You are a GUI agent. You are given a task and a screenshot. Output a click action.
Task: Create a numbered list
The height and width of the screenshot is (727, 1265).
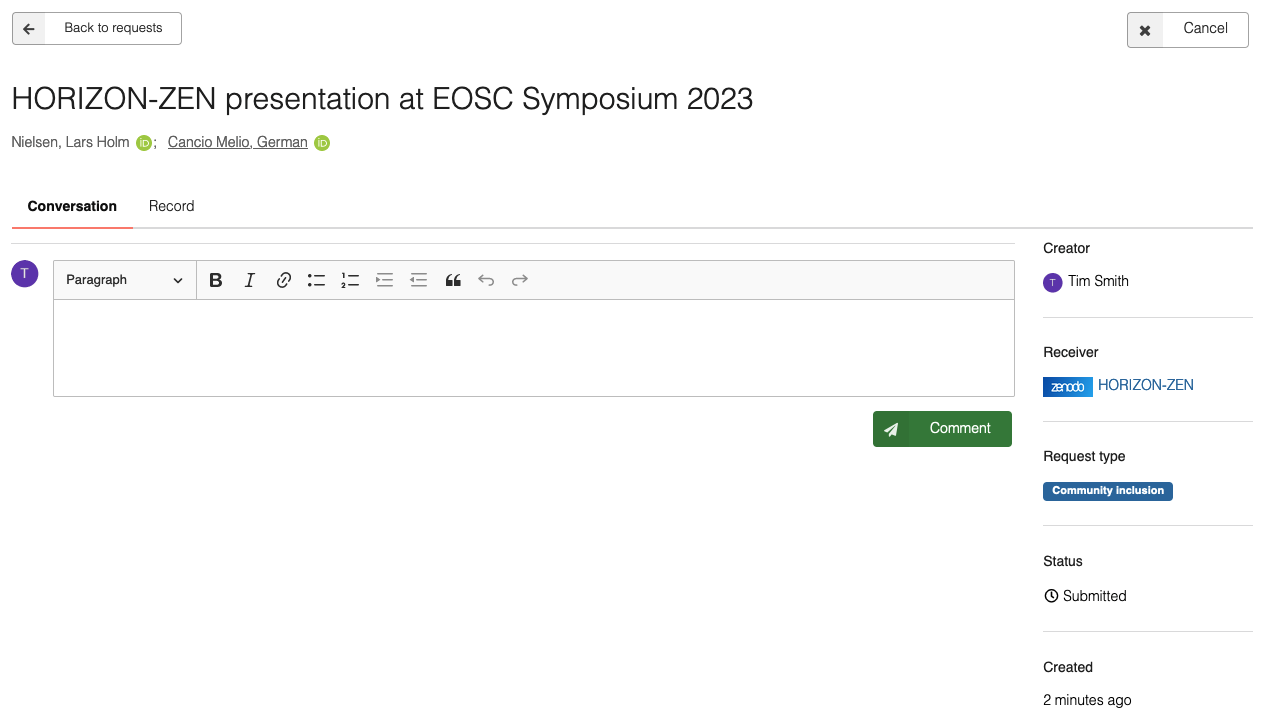click(350, 280)
